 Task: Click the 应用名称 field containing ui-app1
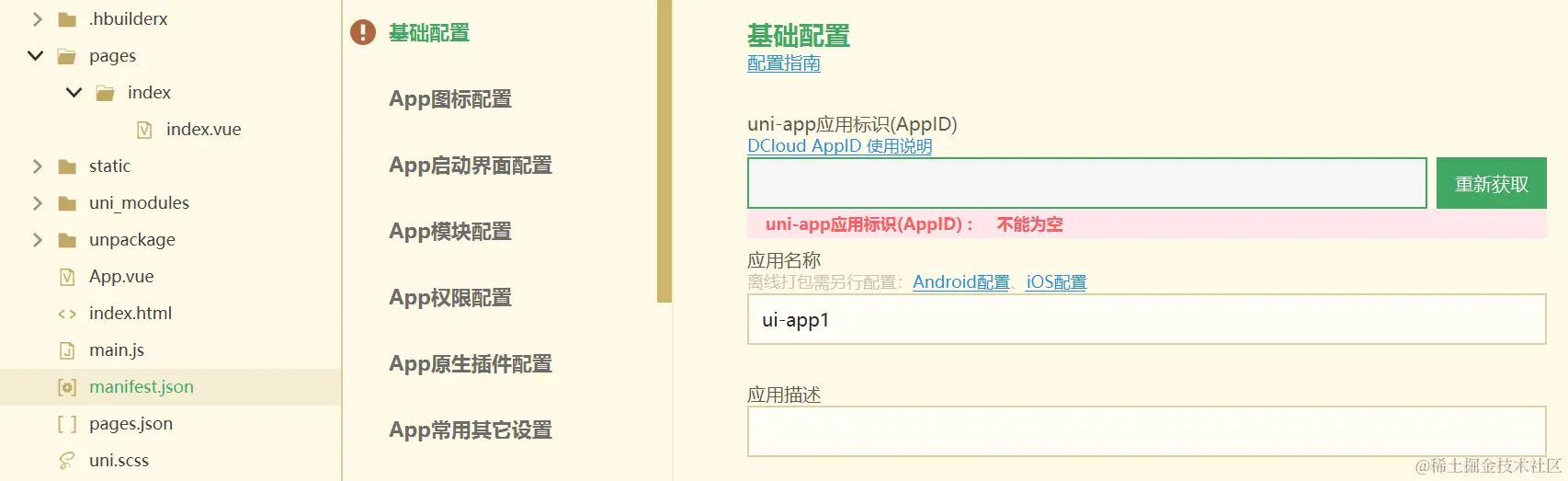1146,319
